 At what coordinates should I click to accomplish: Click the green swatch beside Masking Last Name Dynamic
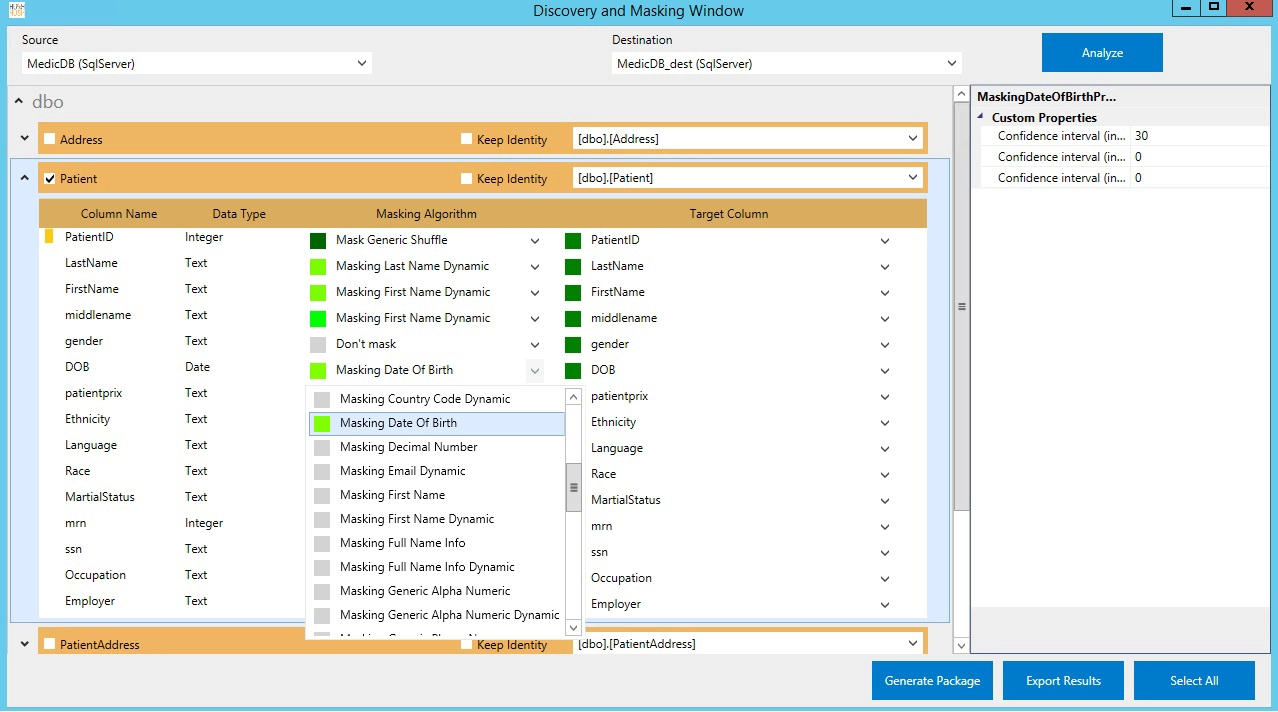pyautogui.click(x=318, y=267)
